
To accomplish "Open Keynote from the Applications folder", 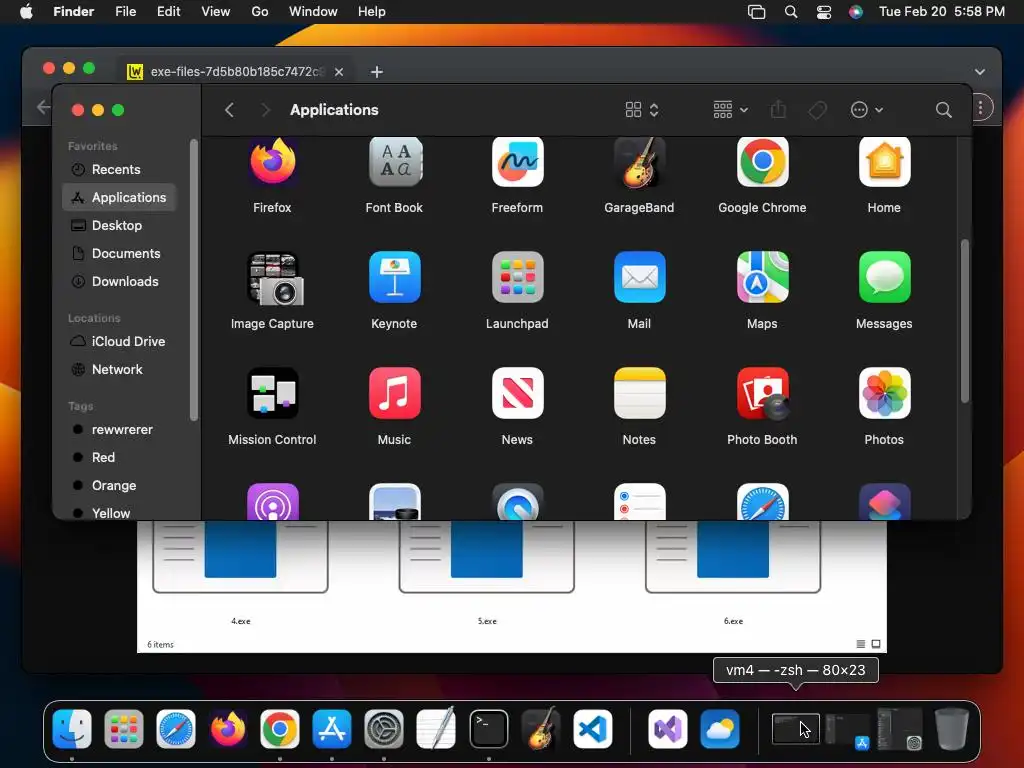I will 394,278.
